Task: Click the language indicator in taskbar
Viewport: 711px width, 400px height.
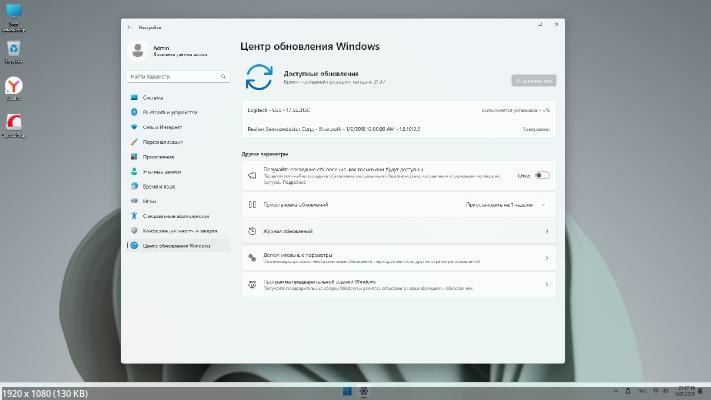Action: pos(642,391)
